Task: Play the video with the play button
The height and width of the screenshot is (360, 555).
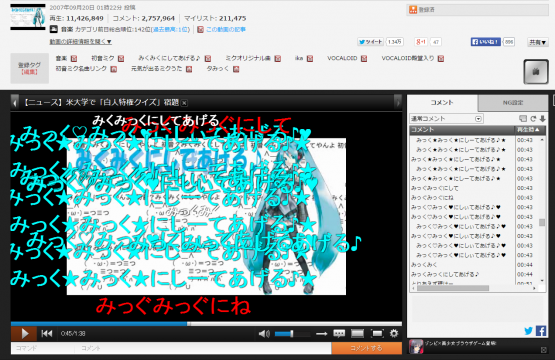Action: [x=24, y=333]
